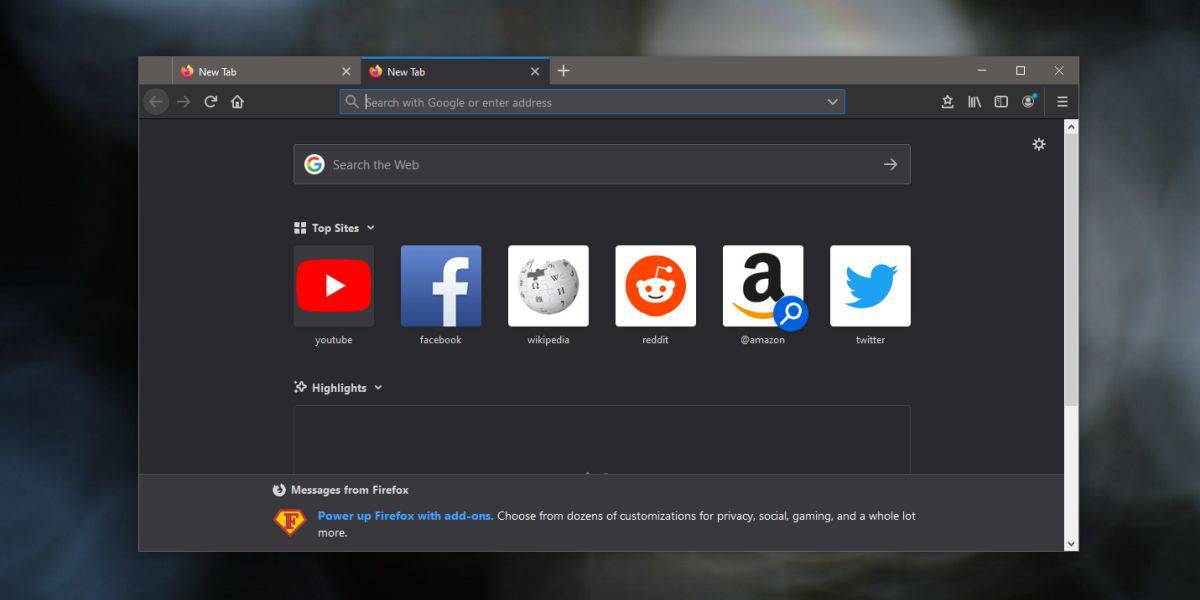Switch to the first New Tab
1200x600 pixels.
[266, 71]
